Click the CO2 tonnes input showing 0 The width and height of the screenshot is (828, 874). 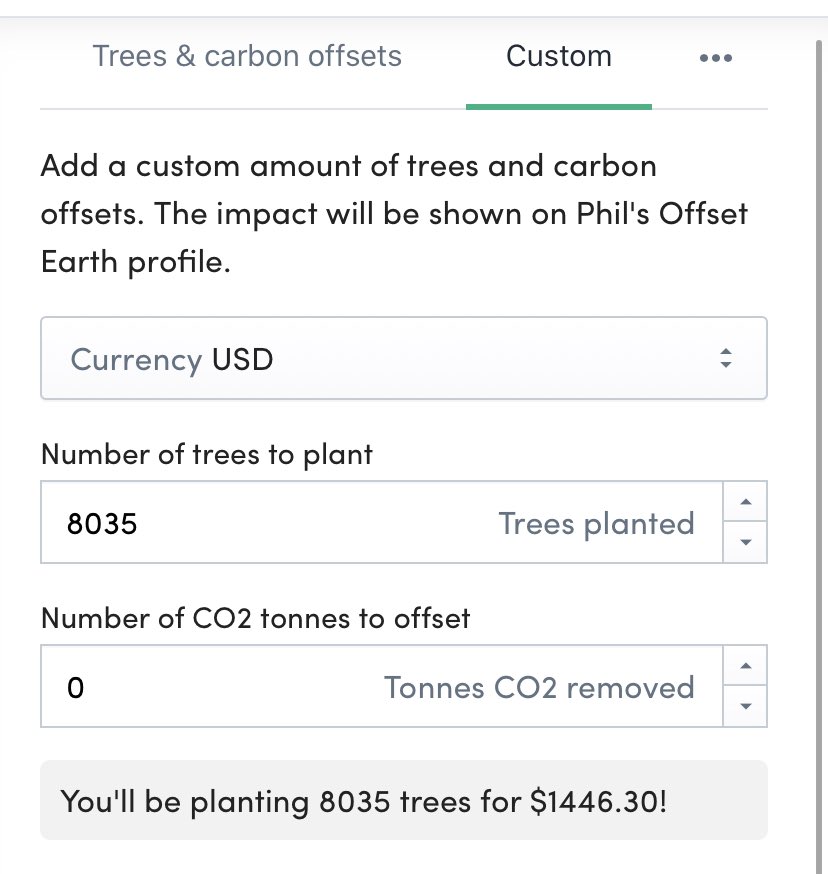[220, 687]
